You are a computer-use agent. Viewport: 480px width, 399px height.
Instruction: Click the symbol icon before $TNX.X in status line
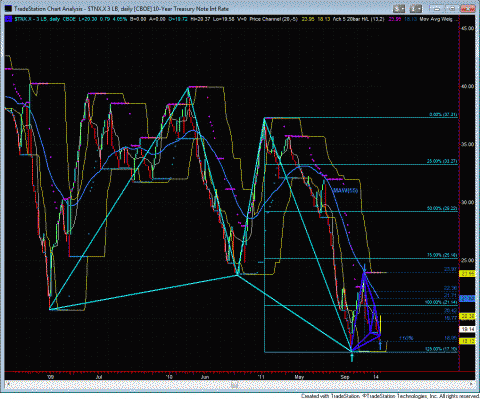coord(9,19)
